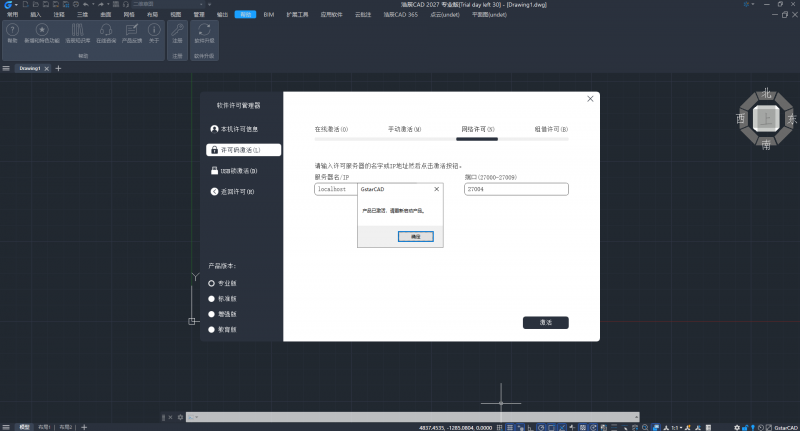Viewport: 800px width, 431px height.
Task: Expand Undo history dropdown arrow
Action: (x=93, y=5)
